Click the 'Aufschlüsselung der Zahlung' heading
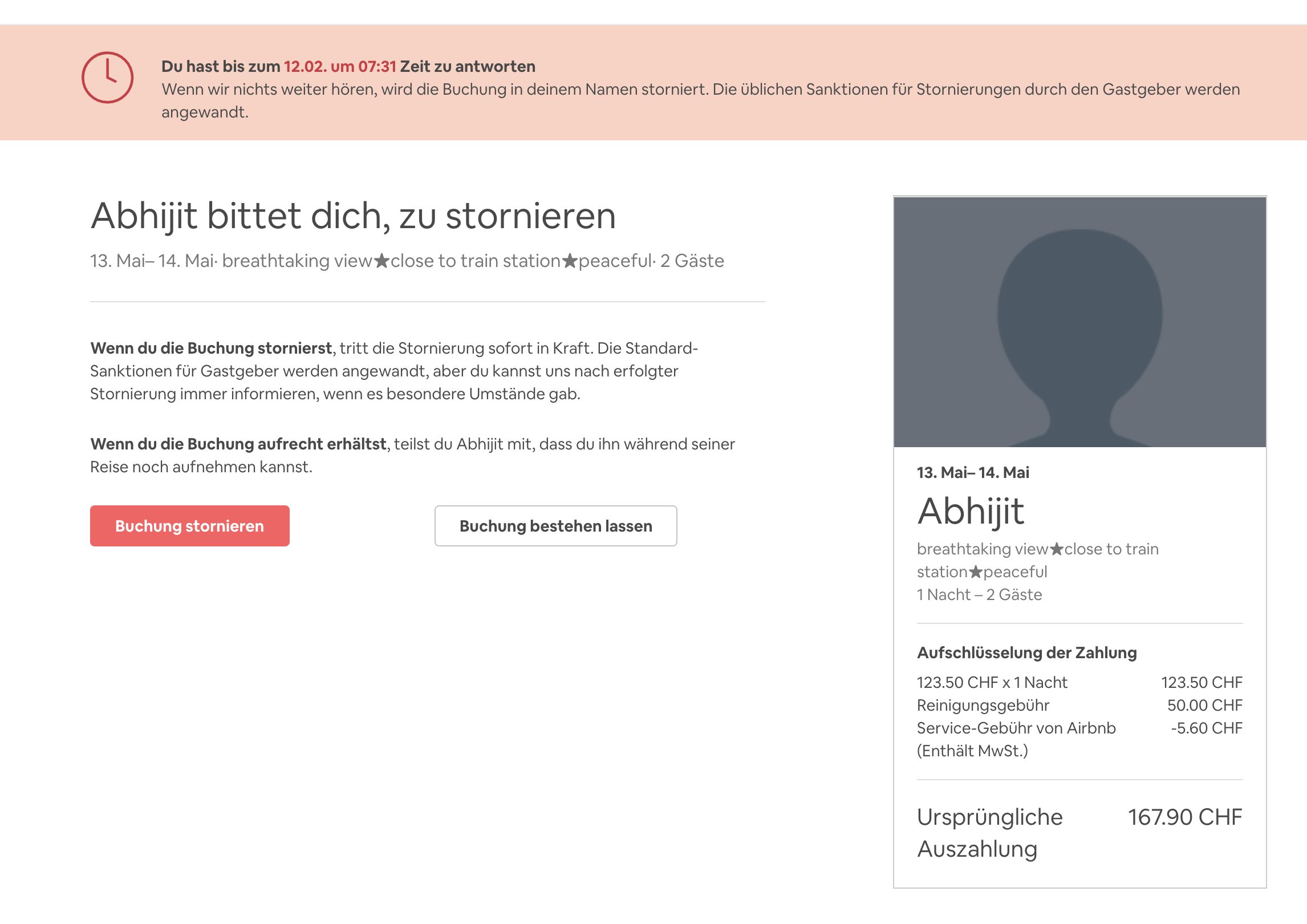 tap(1026, 653)
